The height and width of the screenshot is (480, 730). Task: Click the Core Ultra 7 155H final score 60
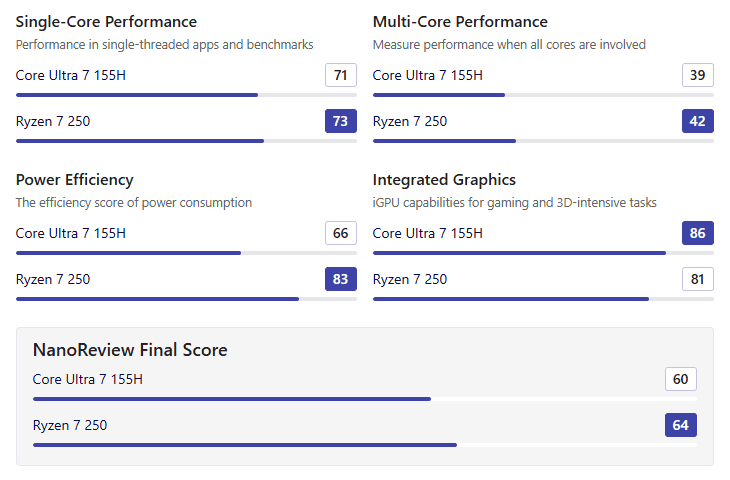(x=681, y=379)
